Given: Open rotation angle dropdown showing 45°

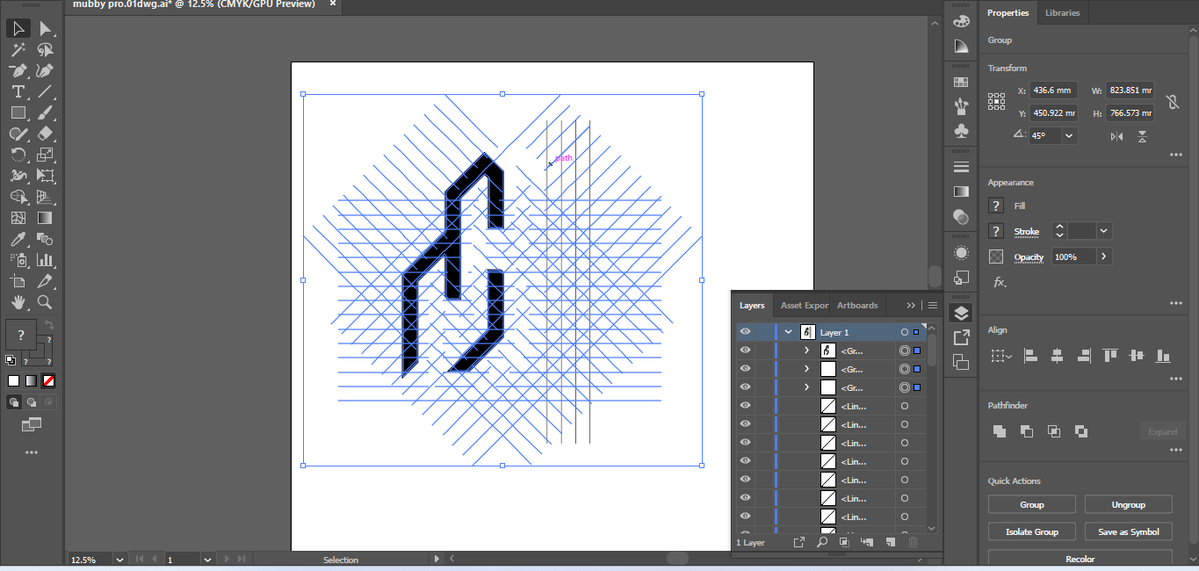Looking at the screenshot, I should click(1069, 135).
